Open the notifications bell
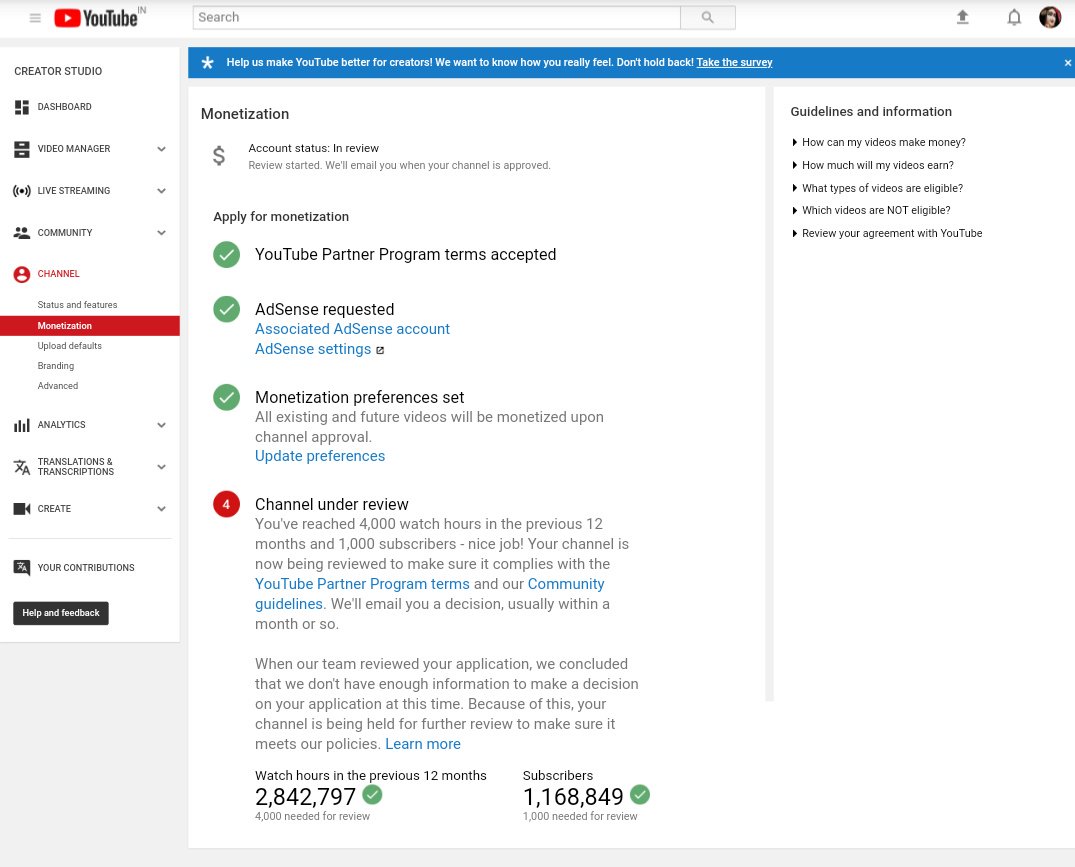1075x867 pixels. tap(1014, 17)
